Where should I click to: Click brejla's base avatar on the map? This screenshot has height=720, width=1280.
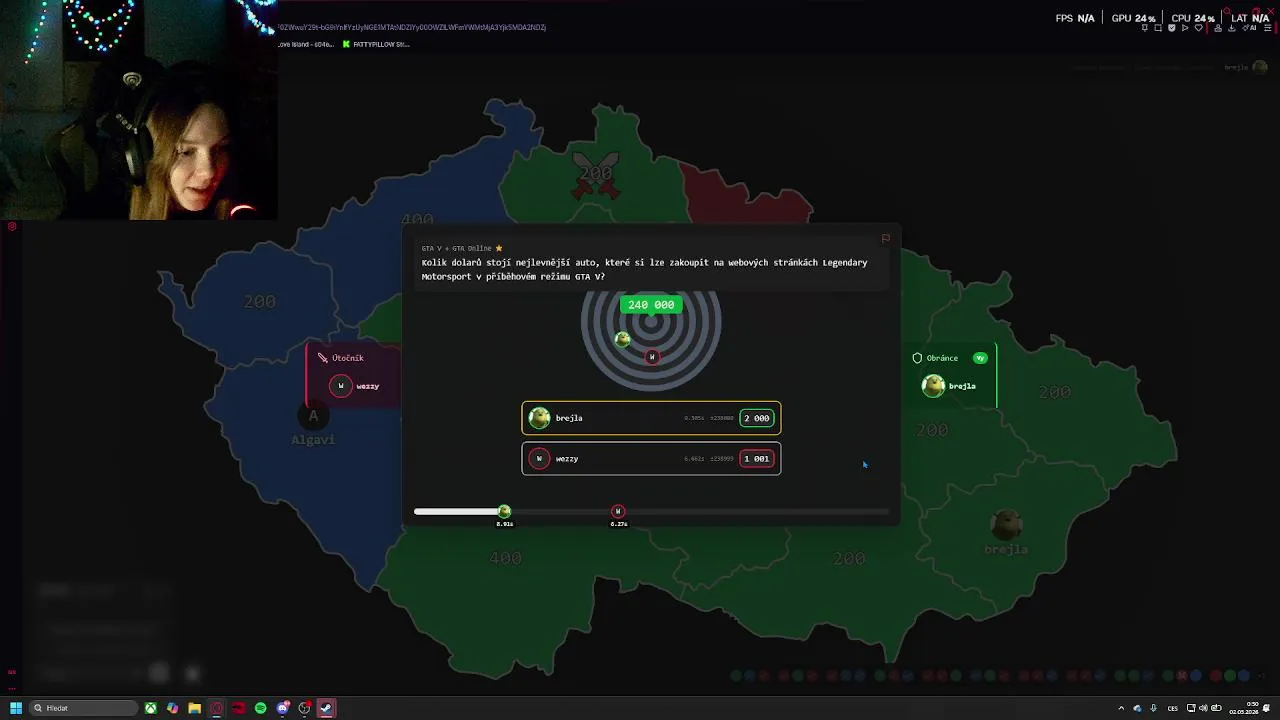tap(1006, 523)
